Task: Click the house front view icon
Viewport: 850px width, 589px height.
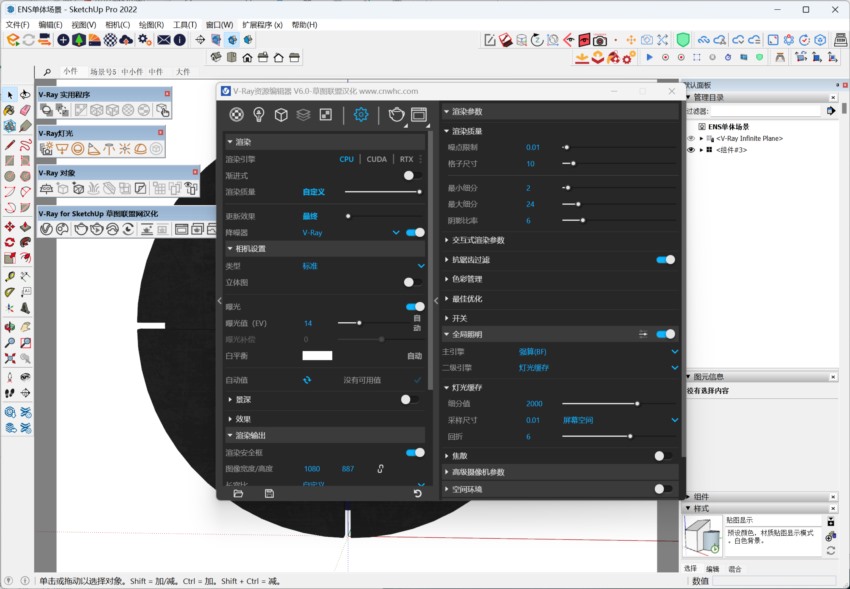Action: [247, 57]
